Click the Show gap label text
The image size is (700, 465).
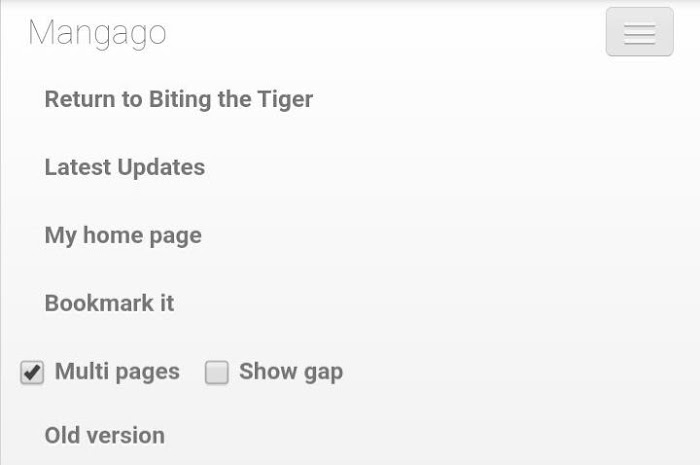[x=290, y=372]
